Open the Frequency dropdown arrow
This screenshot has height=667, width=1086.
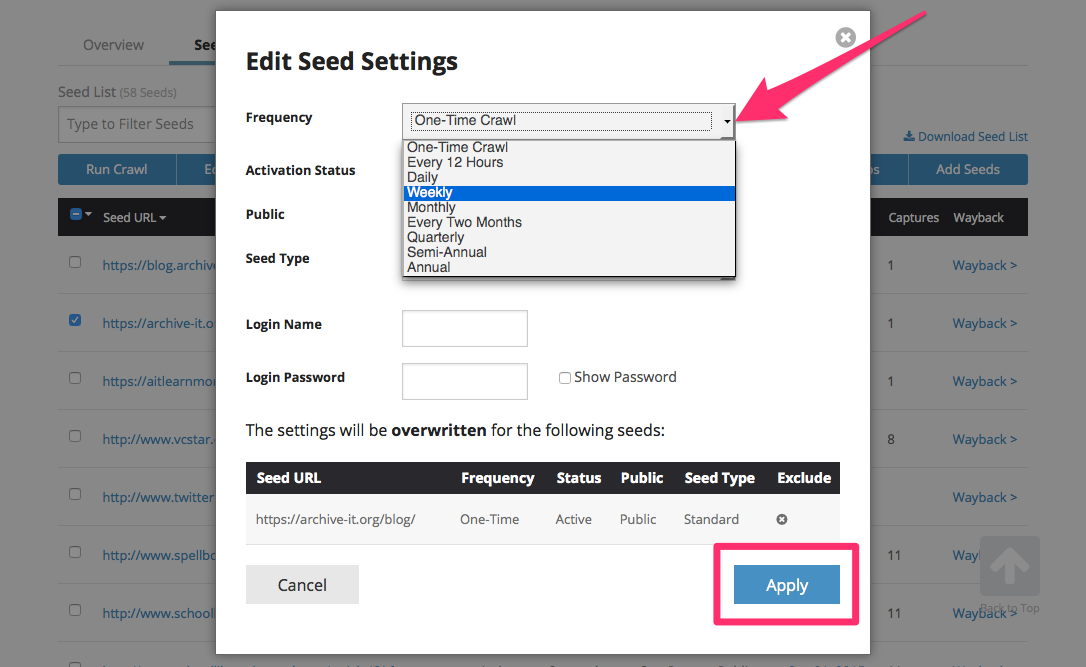click(727, 121)
